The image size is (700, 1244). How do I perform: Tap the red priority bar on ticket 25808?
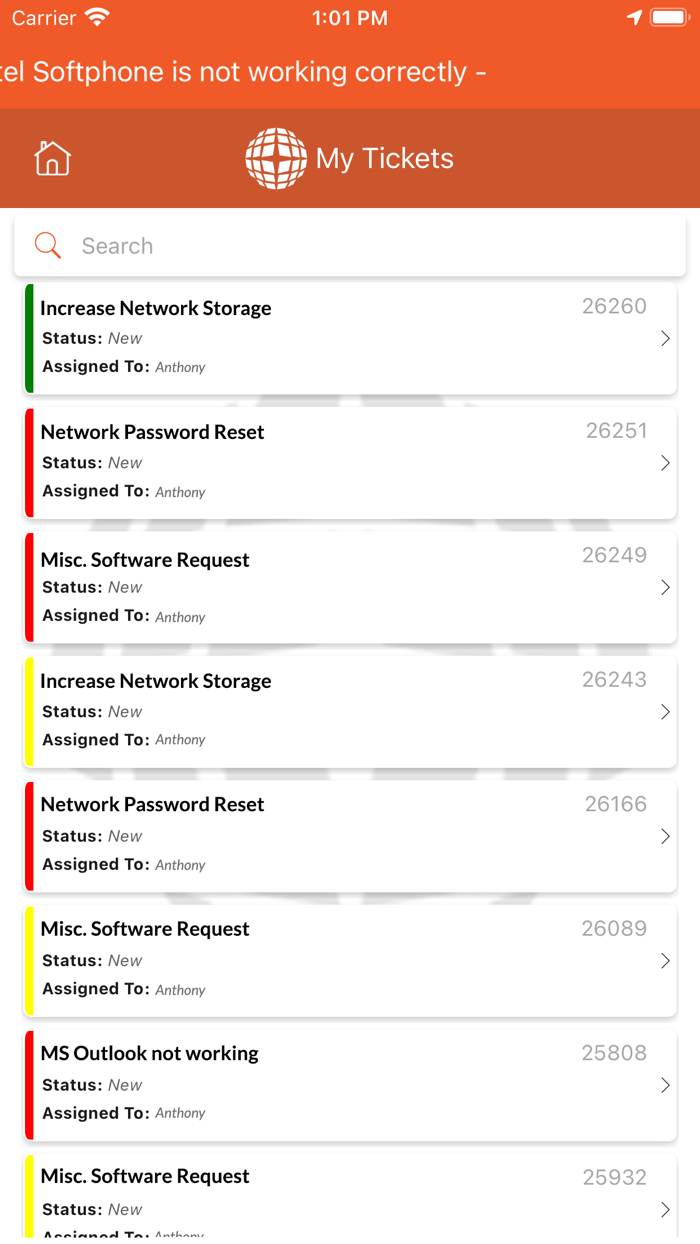(x=29, y=1085)
